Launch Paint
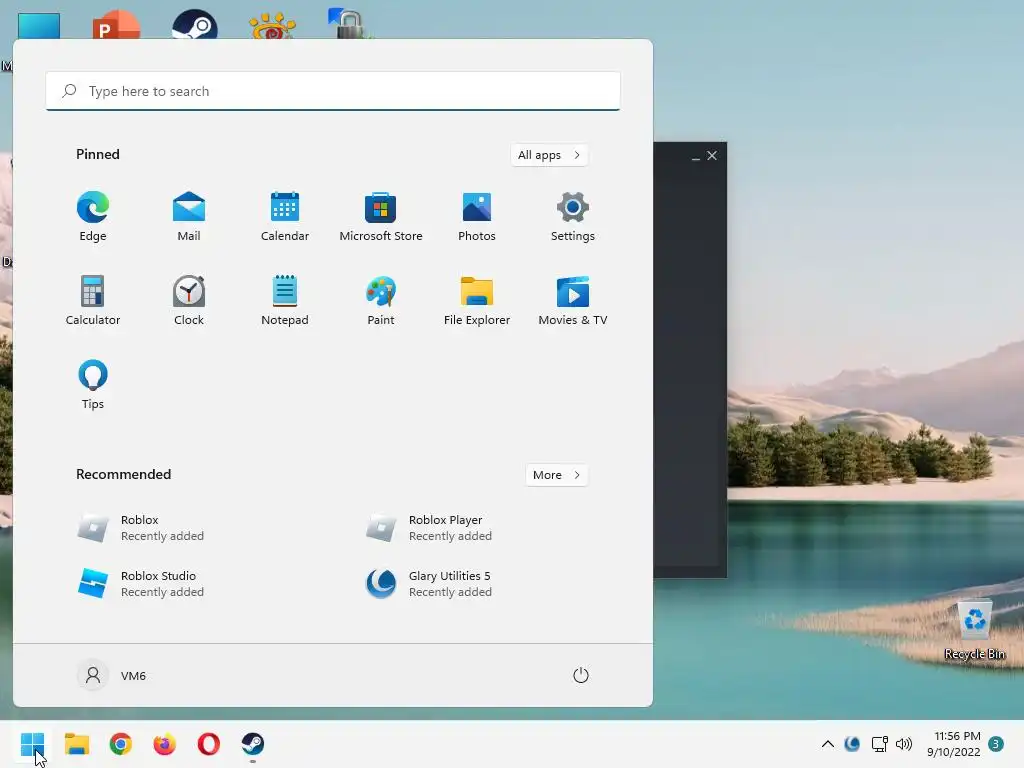The height and width of the screenshot is (768, 1024). click(381, 300)
